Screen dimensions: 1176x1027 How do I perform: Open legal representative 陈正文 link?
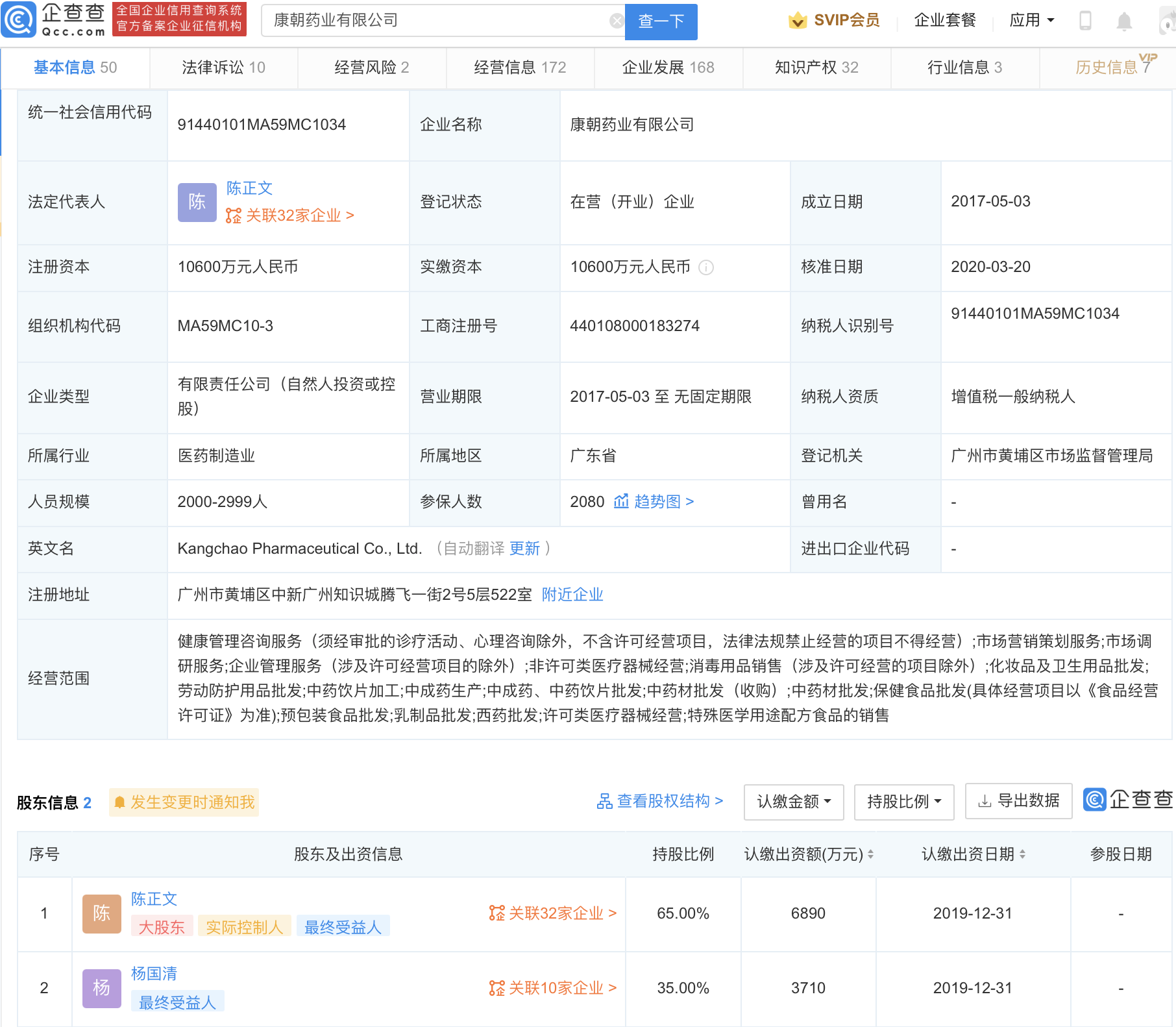(249, 188)
